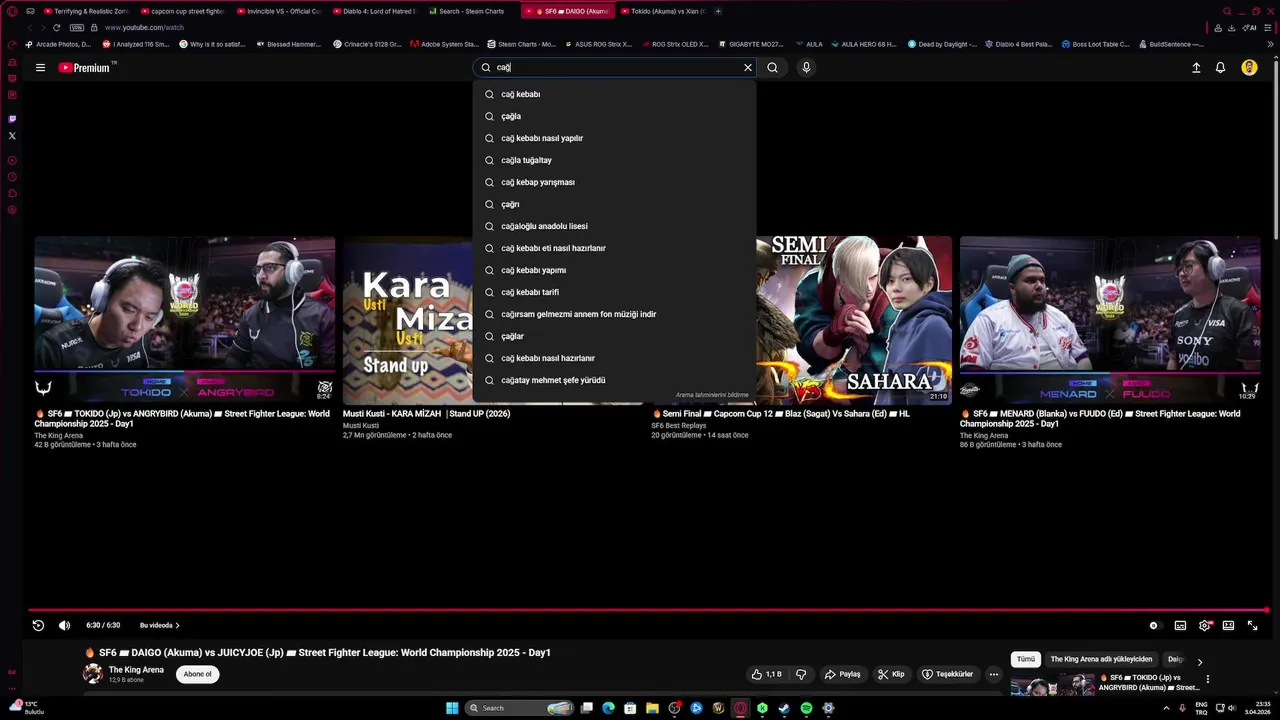Switch to theater mode view

[x=1228, y=625]
